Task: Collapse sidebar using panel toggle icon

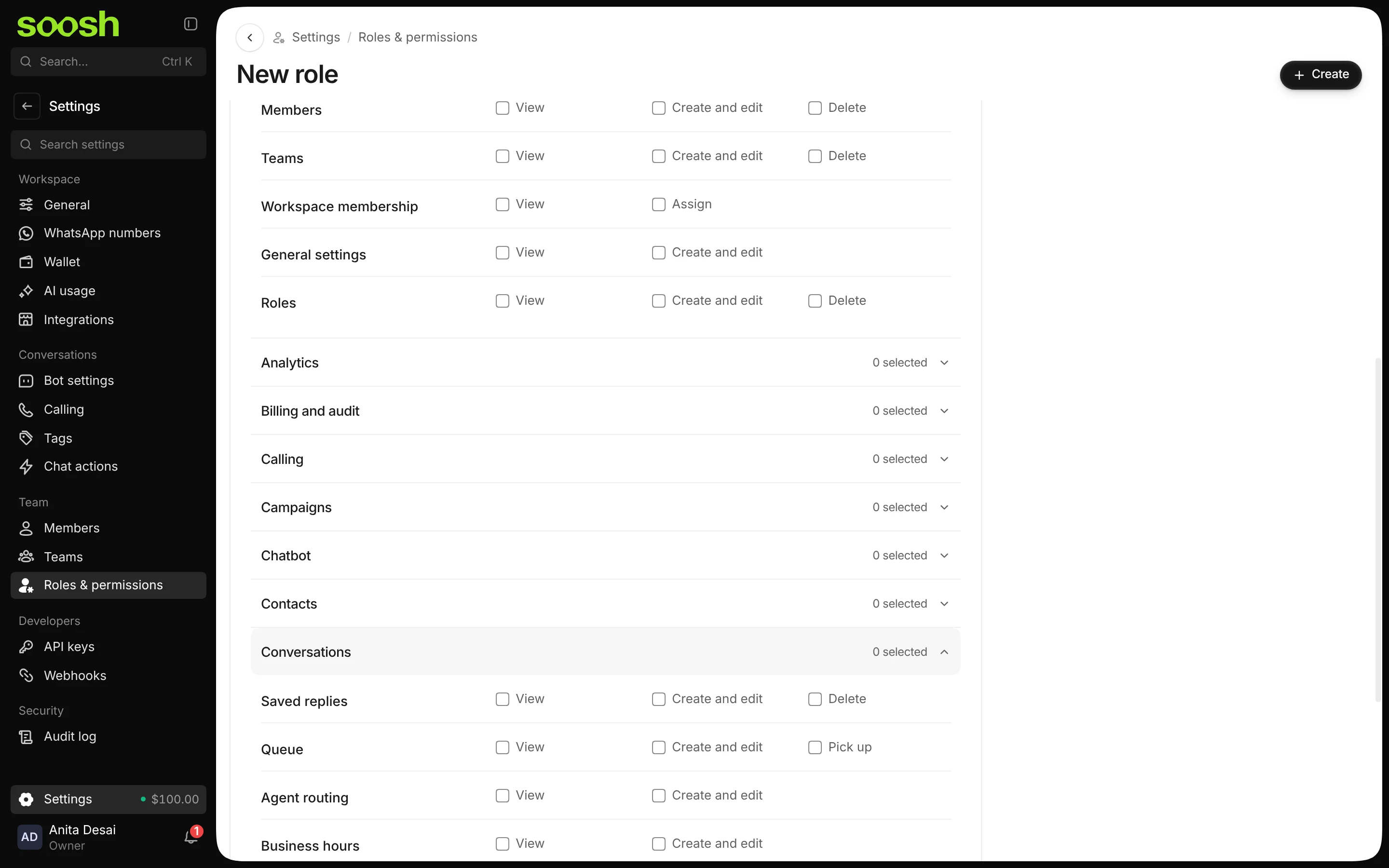Action: click(191, 24)
